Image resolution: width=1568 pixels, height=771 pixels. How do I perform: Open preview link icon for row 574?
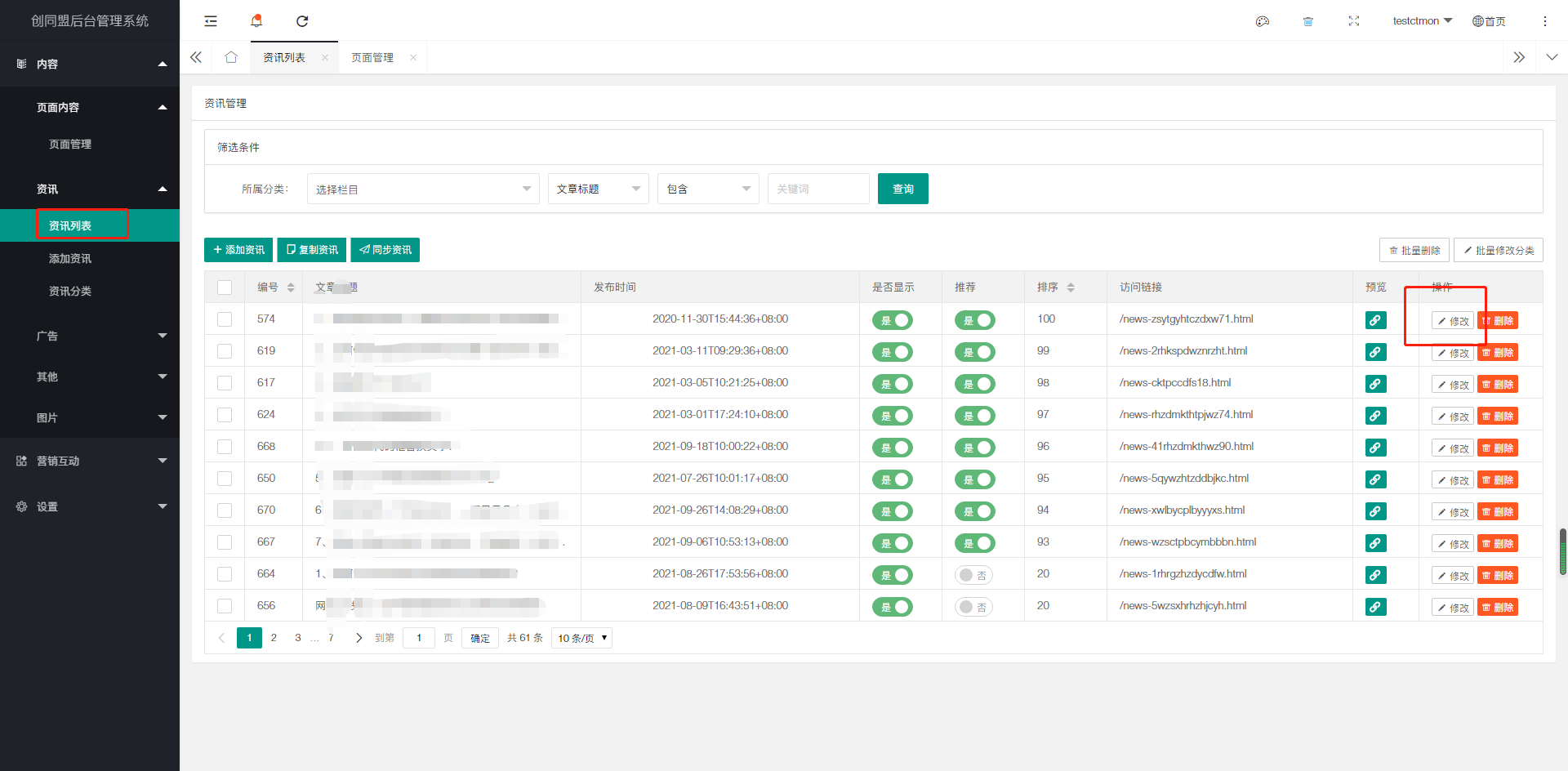pyautogui.click(x=1376, y=320)
